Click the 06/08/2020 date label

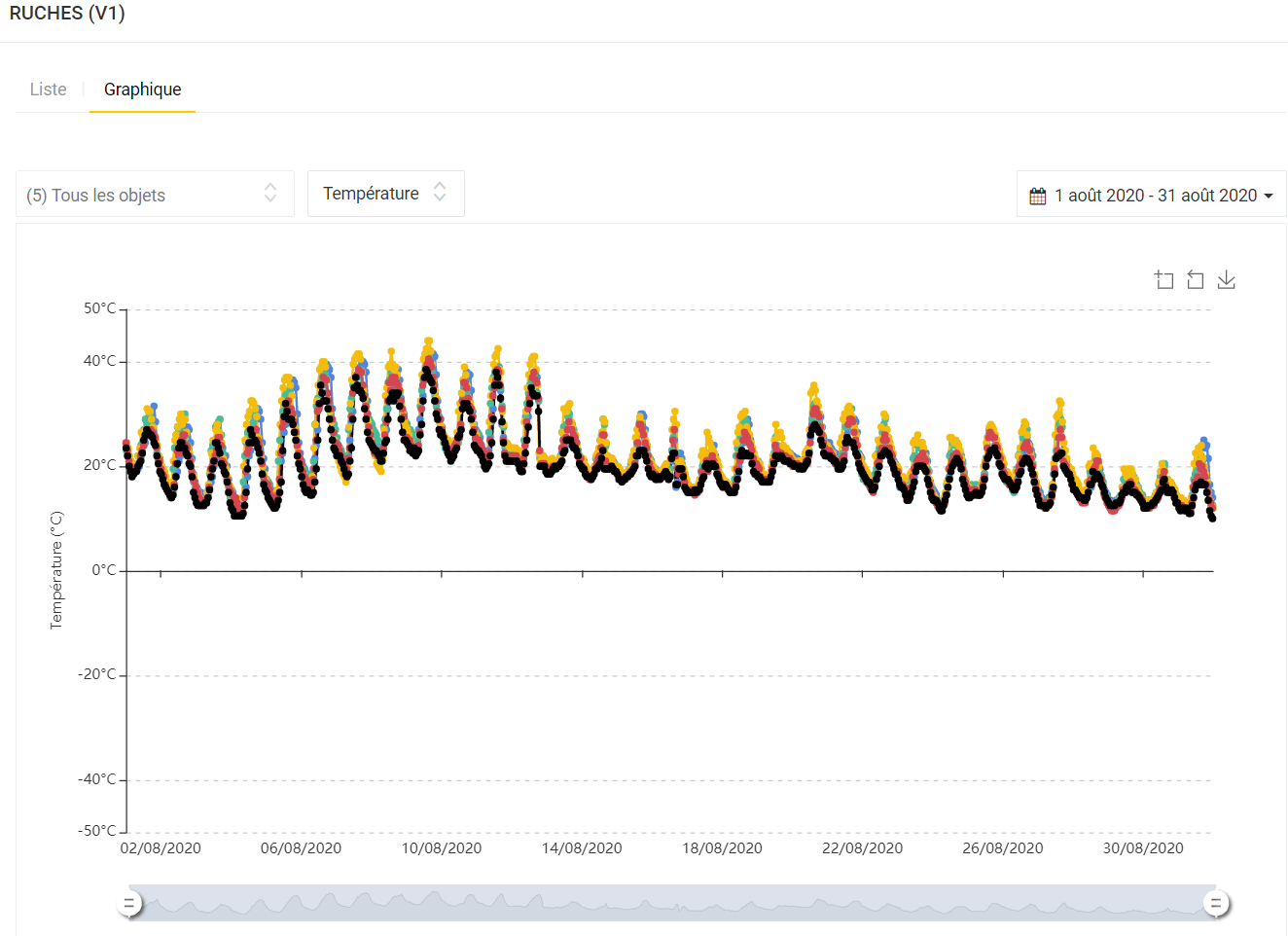pos(301,848)
